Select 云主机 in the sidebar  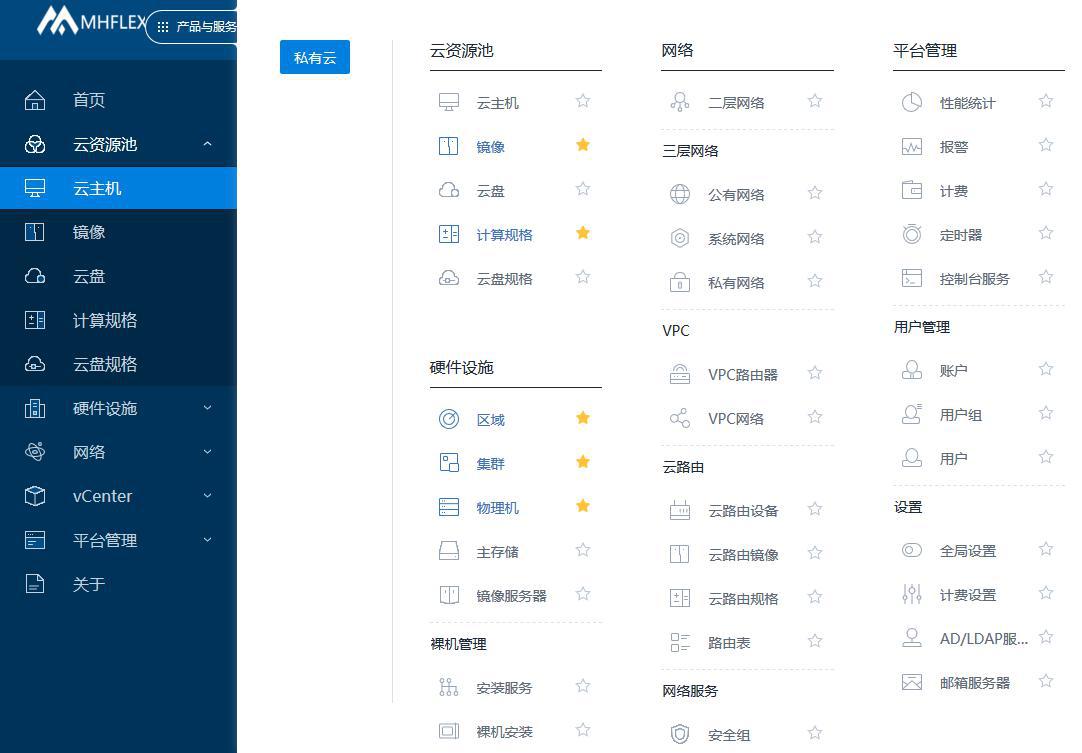pyautogui.click(x=119, y=188)
